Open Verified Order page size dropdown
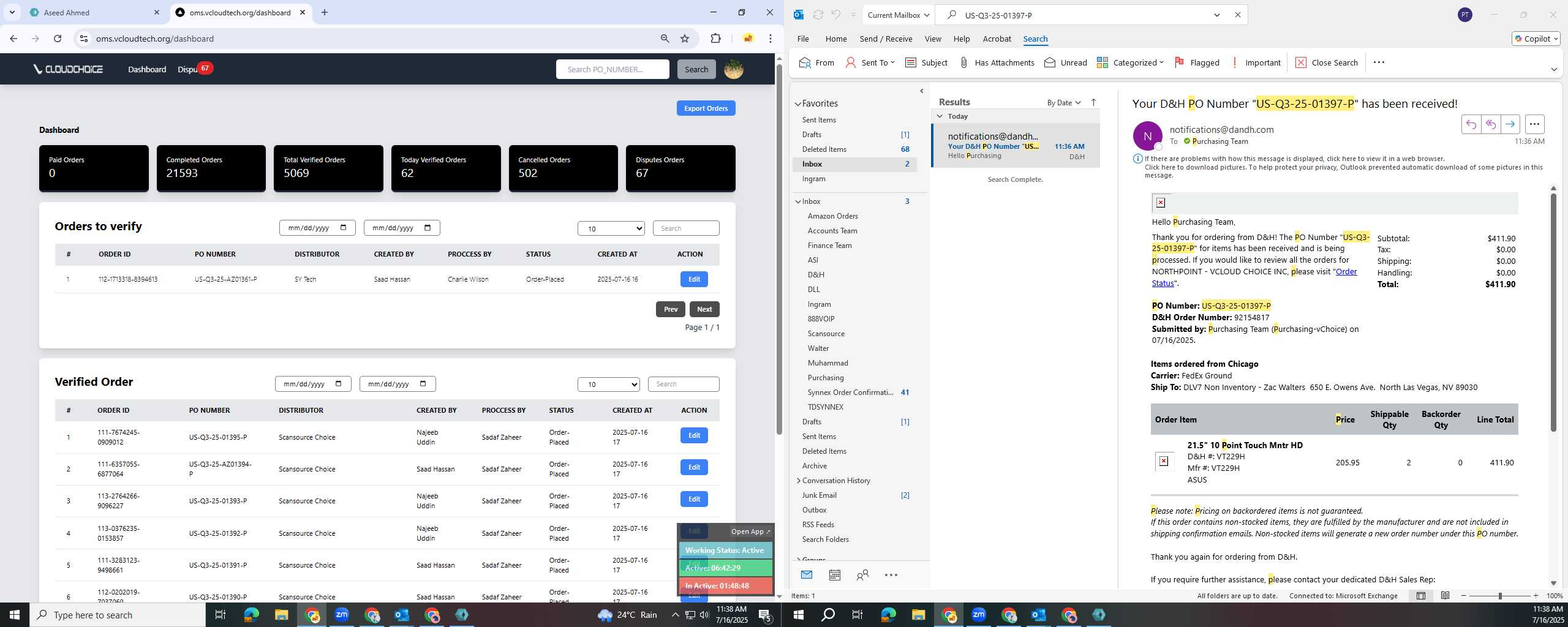 click(x=609, y=385)
